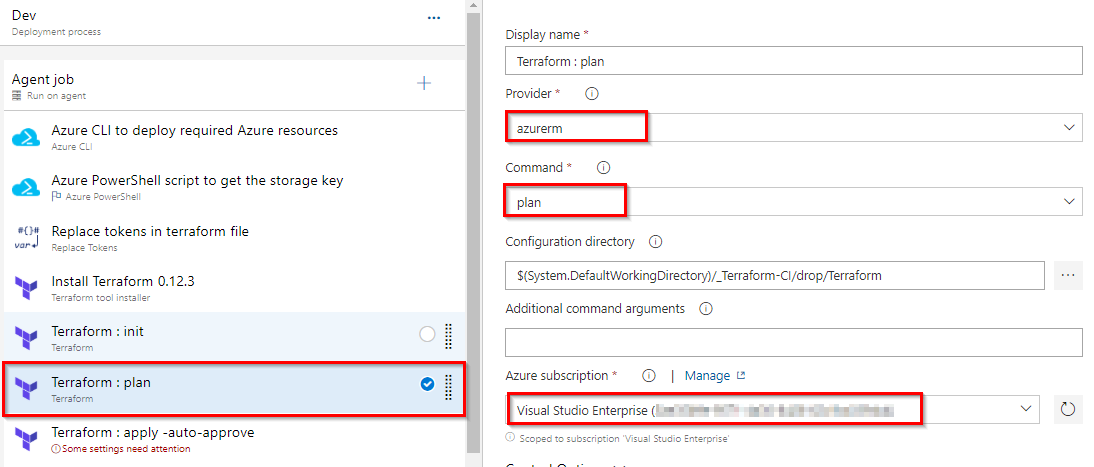Screen dimensions: 1094x467
Task: Click Additional command arguments info icon
Action: point(705,309)
